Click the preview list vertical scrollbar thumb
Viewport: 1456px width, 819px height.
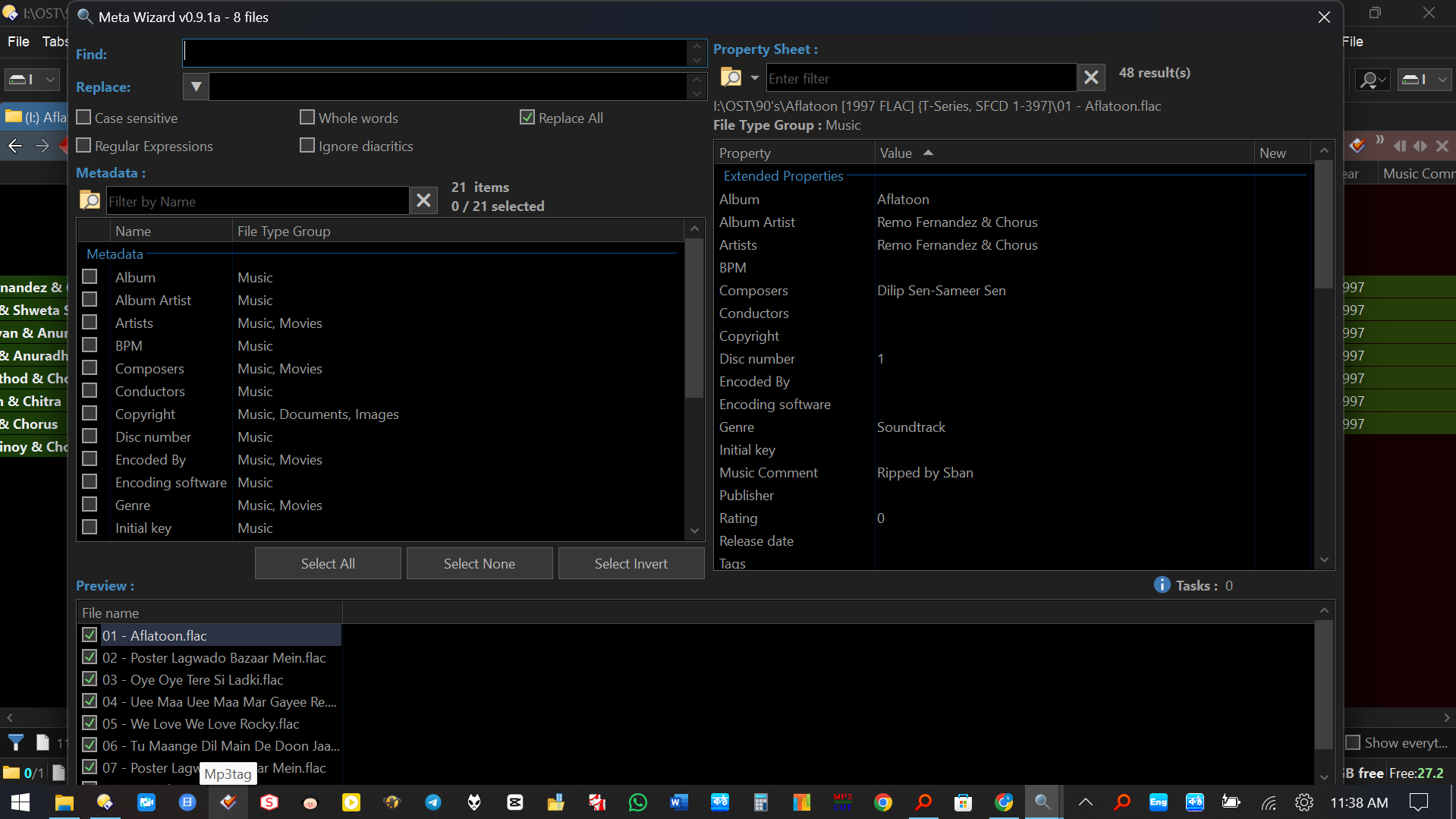1324,685
